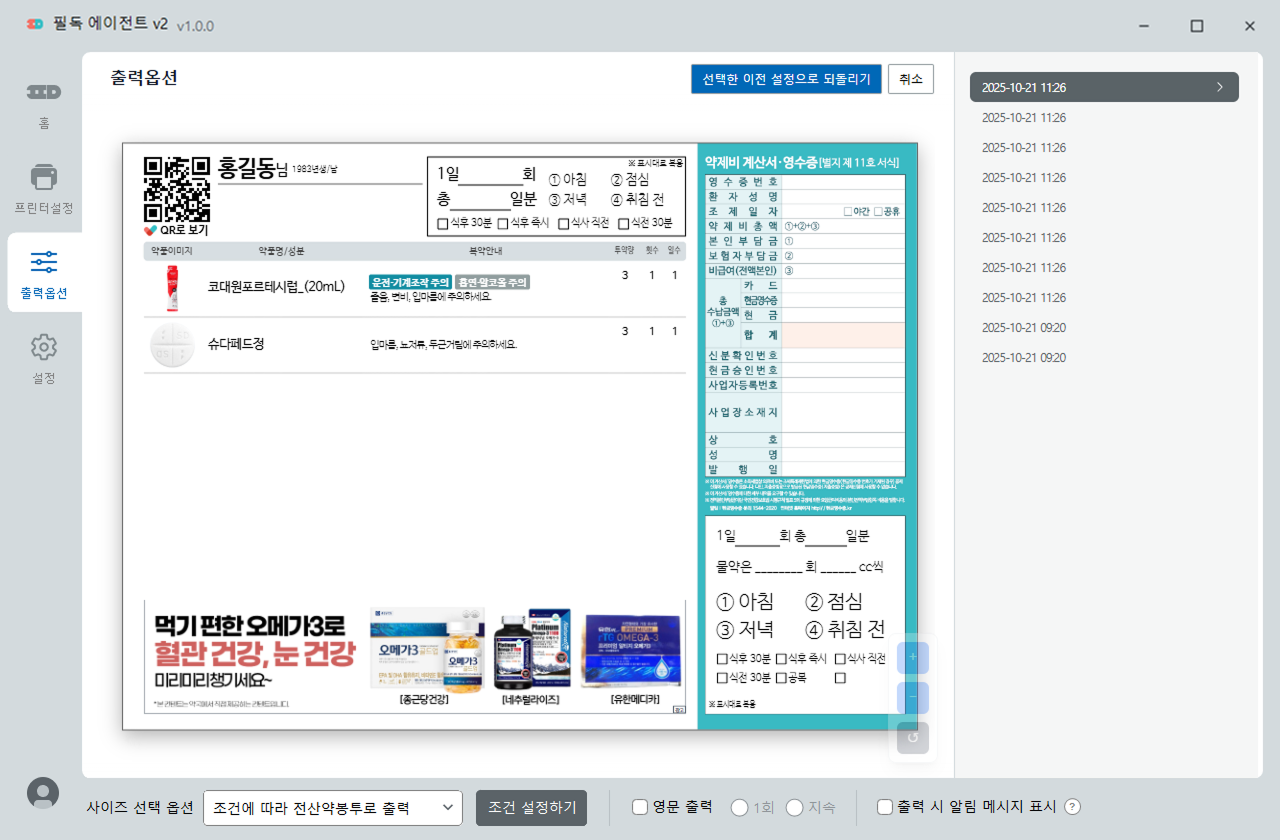Viewport: 1280px width, 840px height.
Task: Open the 설정 gear icon
Action: [x=43, y=348]
